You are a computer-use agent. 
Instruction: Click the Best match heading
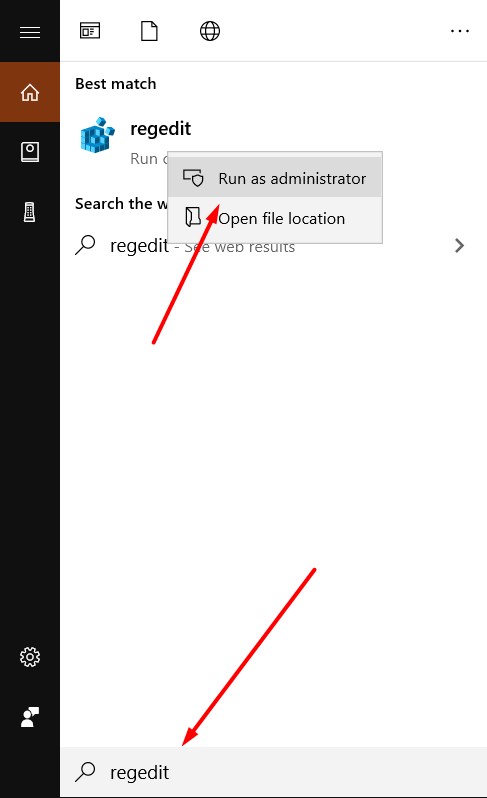point(116,83)
